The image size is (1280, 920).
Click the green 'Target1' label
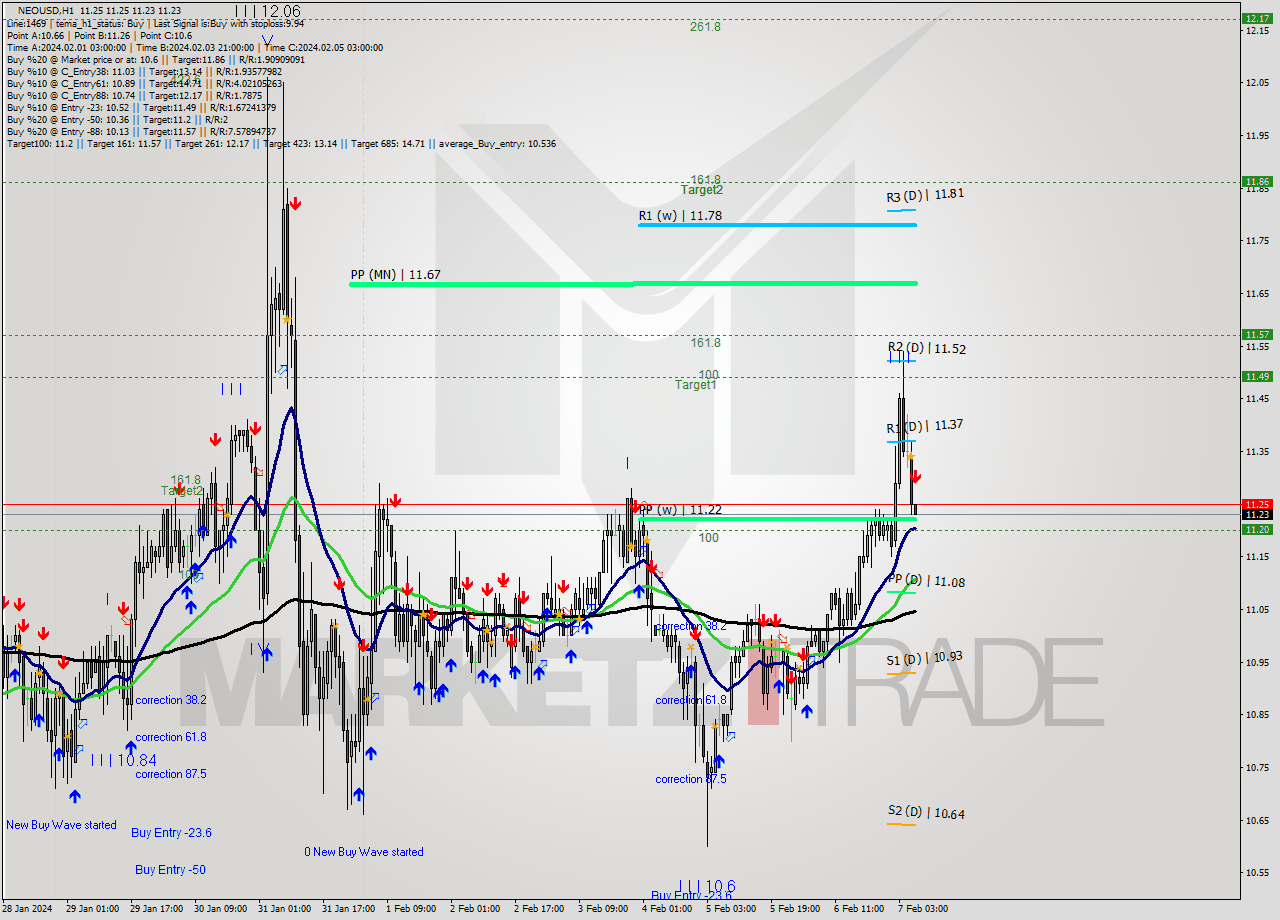(695, 385)
